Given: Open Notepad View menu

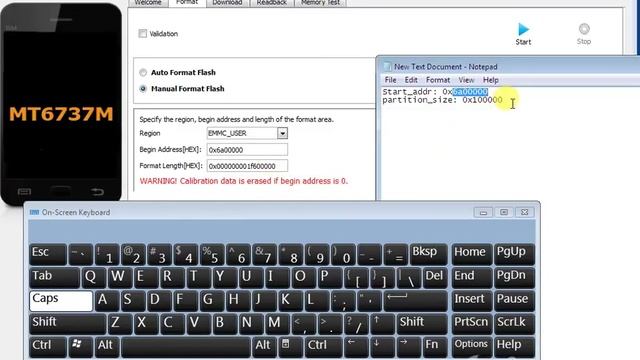Looking at the screenshot, I should (x=466, y=80).
